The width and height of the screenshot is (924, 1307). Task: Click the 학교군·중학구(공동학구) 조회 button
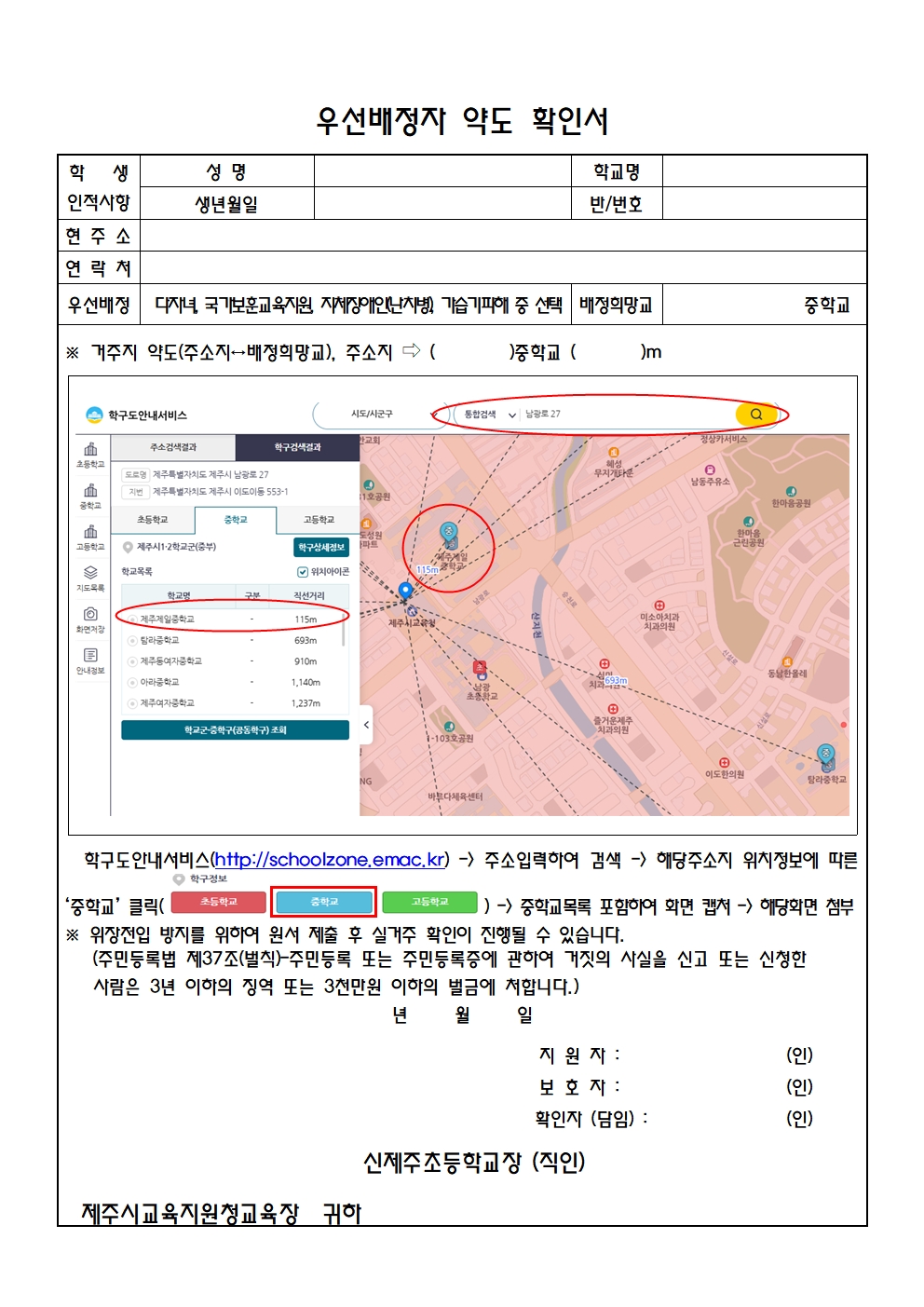click(x=235, y=730)
